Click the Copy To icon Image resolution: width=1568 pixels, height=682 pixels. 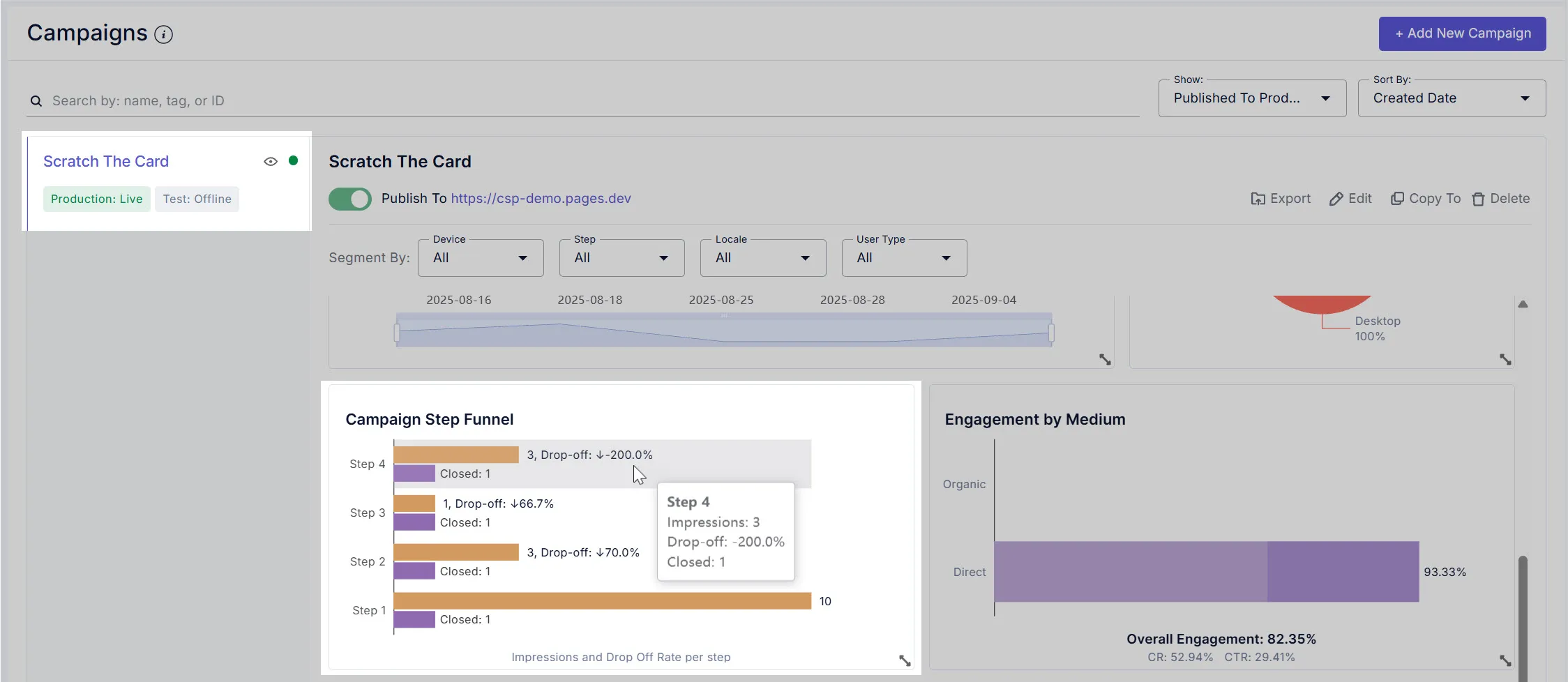[1397, 199]
